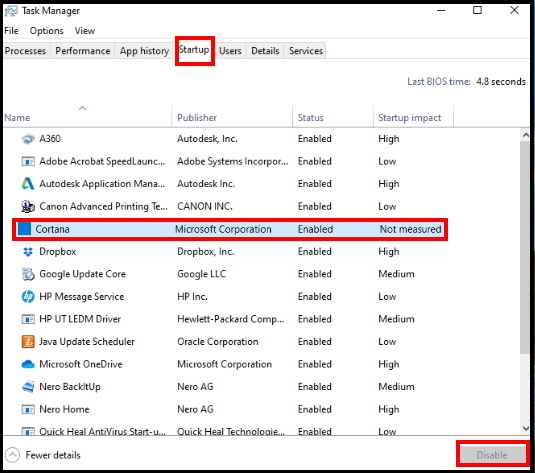Image resolution: width=535 pixels, height=473 pixels.
Task: Open the View menu
Action: point(85,31)
